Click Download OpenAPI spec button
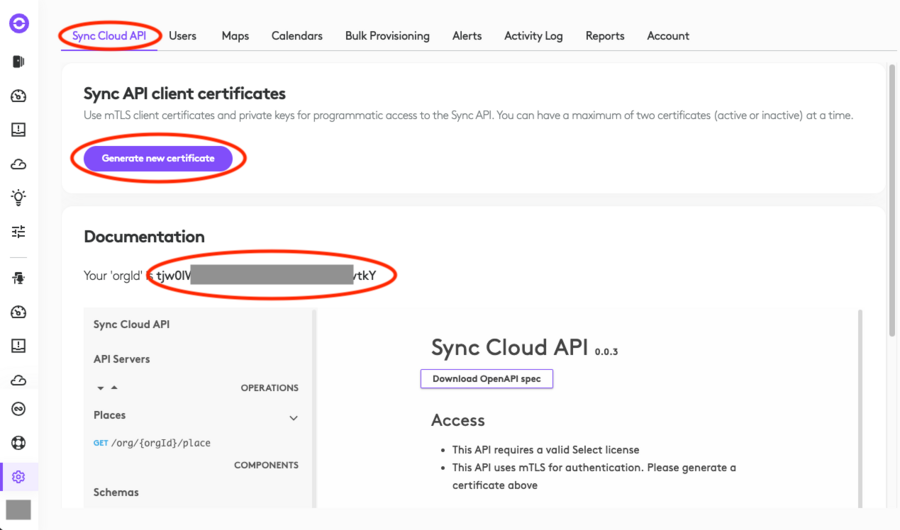This screenshot has height=530, width=900. [487, 379]
